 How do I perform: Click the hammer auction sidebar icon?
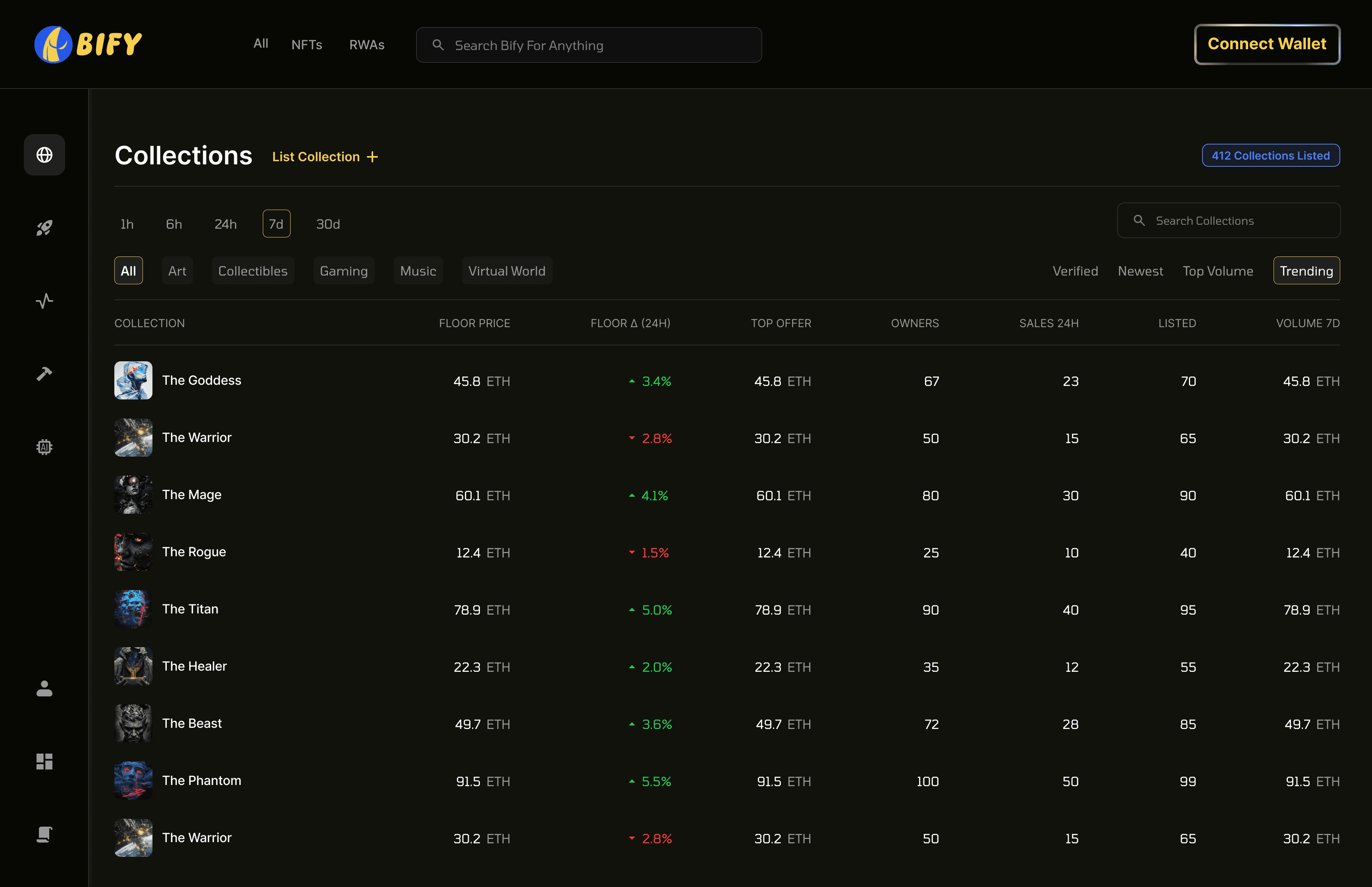[44, 374]
